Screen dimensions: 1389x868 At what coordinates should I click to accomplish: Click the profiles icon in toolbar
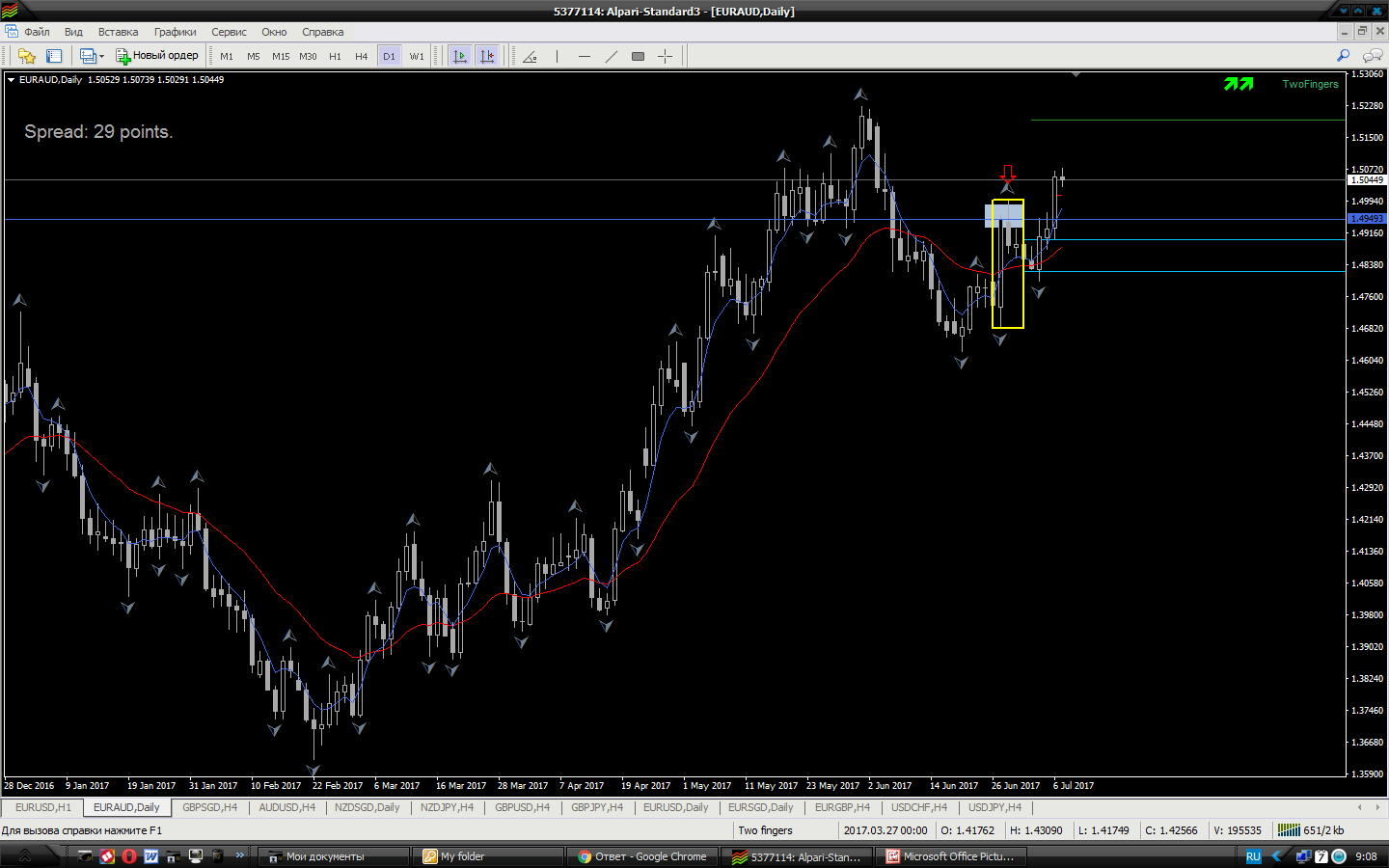(87, 56)
